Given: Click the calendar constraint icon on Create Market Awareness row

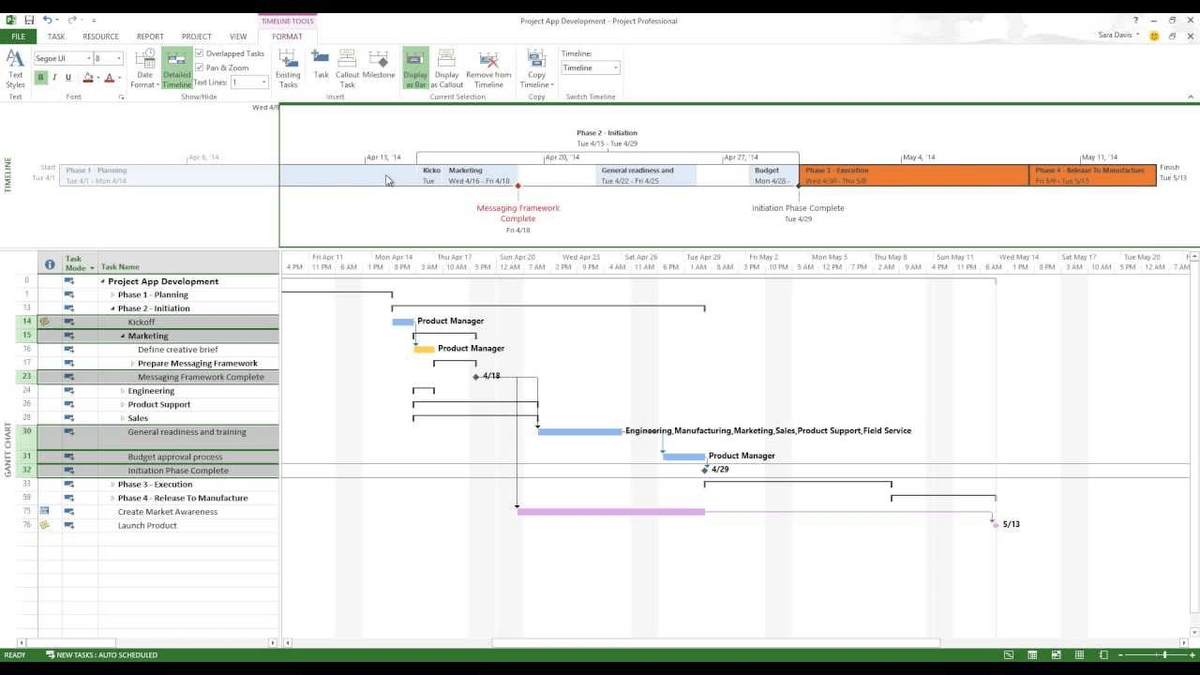Looking at the screenshot, I should tap(45, 511).
